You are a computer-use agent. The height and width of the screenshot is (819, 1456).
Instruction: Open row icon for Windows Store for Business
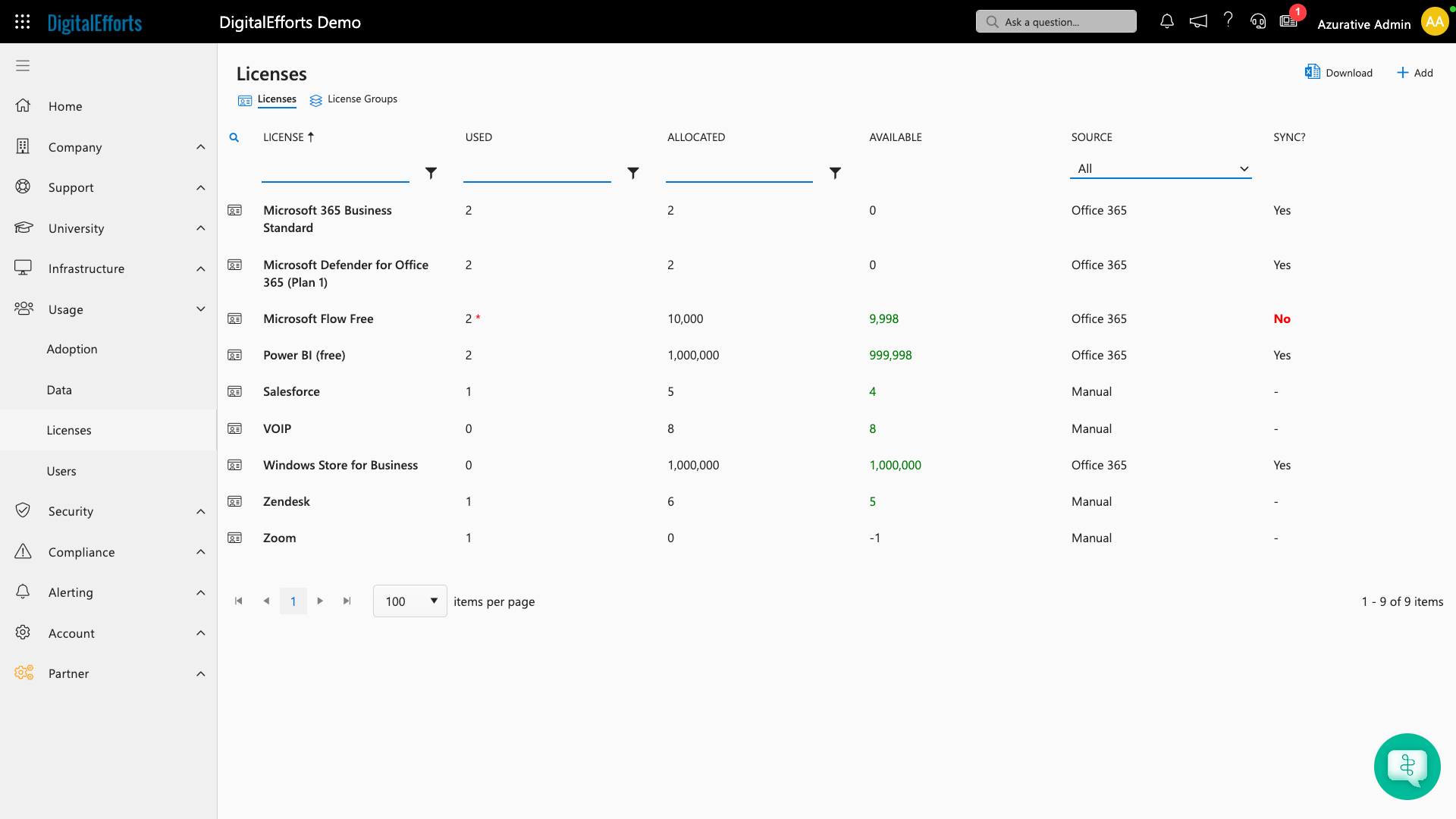tap(235, 465)
